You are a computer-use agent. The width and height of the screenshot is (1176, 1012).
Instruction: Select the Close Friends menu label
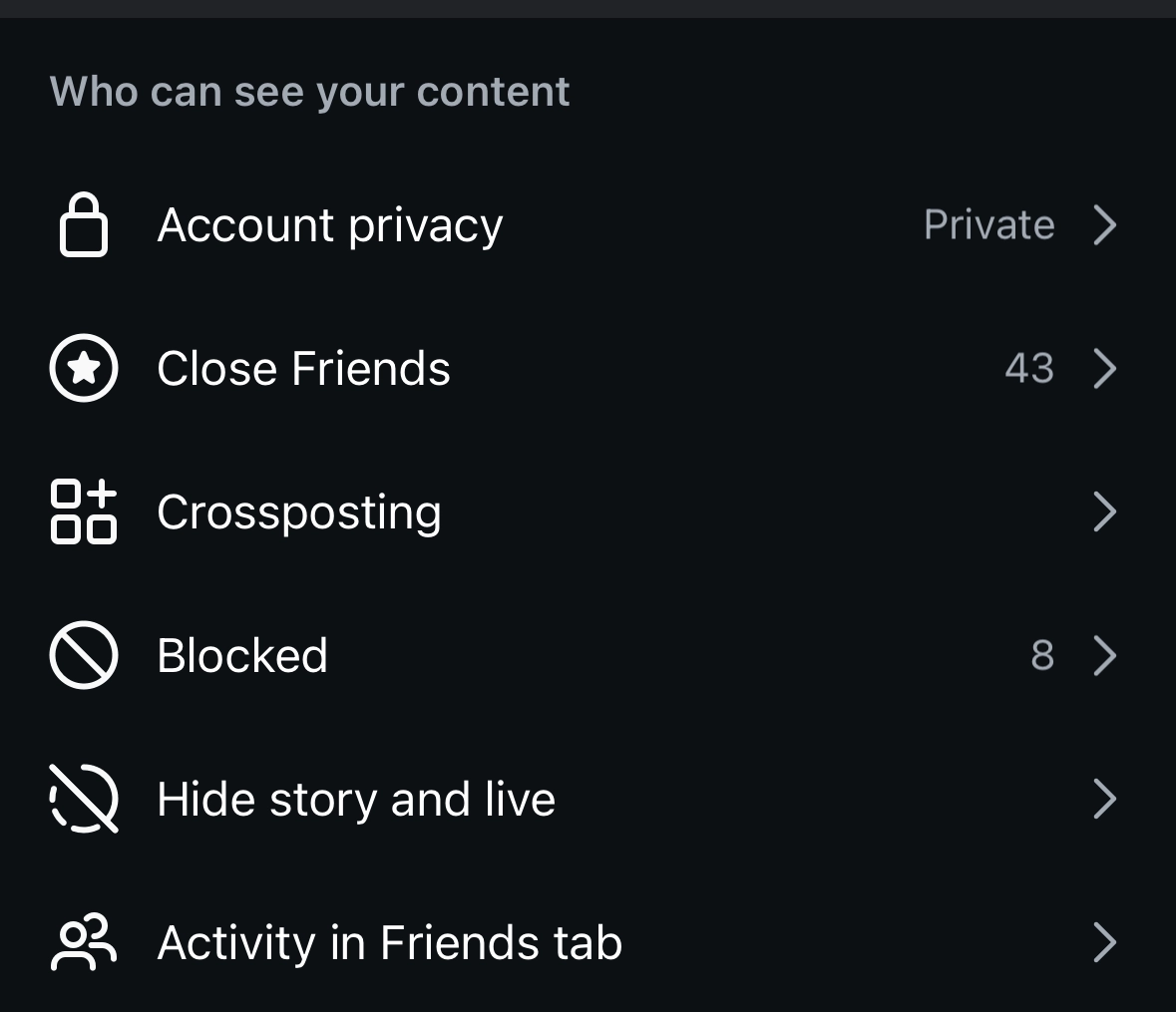tap(303, 368)
